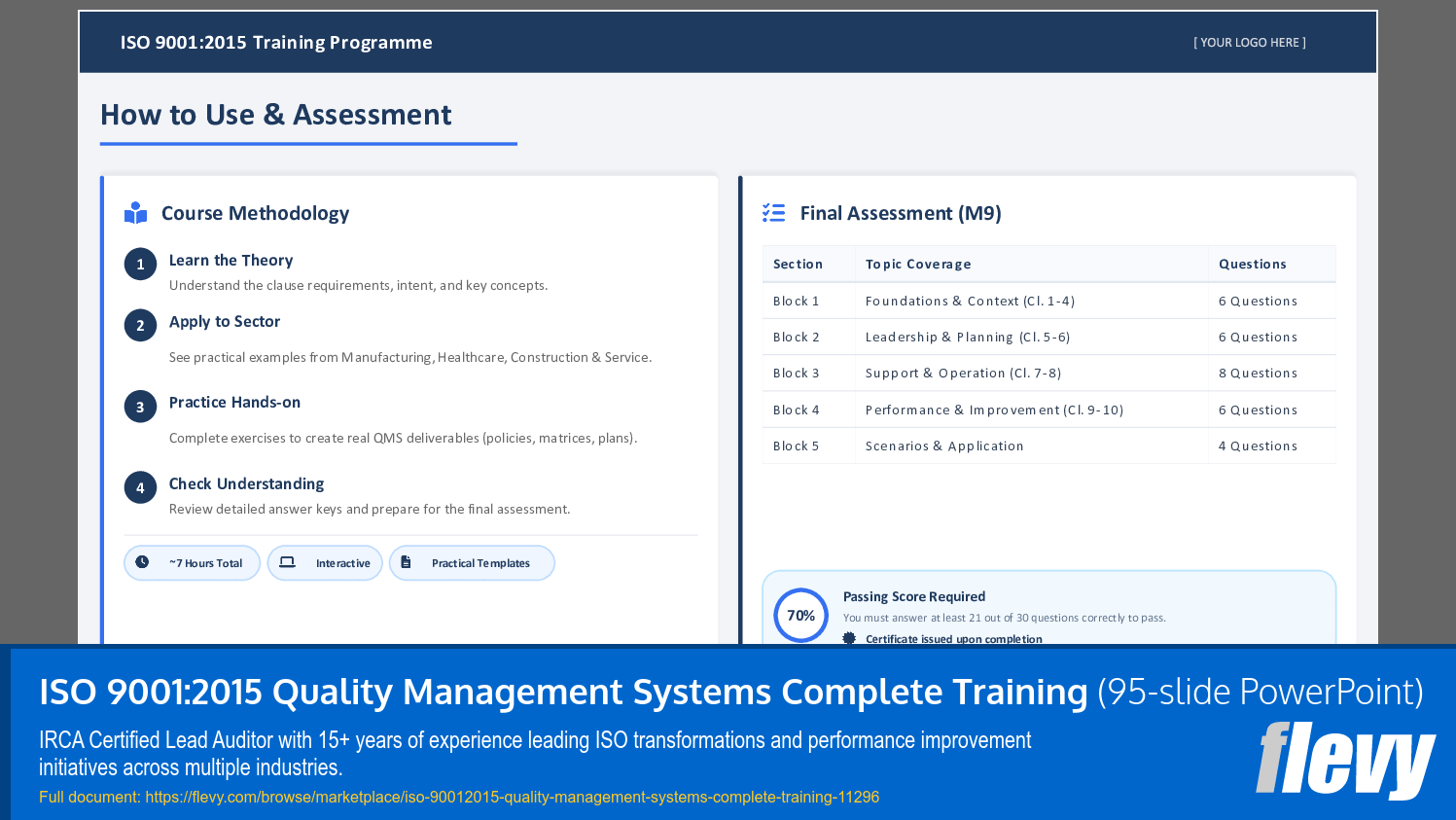Expand the Passing Score Required panel
The width and height of the screenshot is (1456, 820).
1048,613
